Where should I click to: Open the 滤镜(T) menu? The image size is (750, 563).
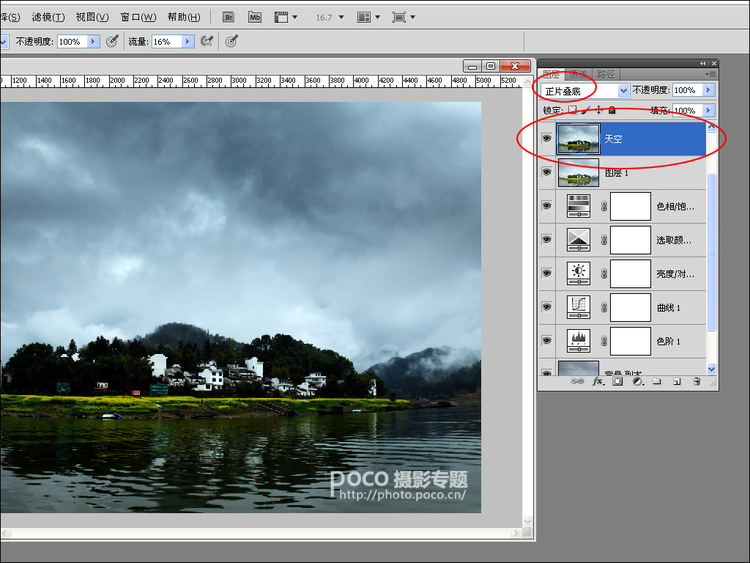pyautogui.click(x=48, y=17)
